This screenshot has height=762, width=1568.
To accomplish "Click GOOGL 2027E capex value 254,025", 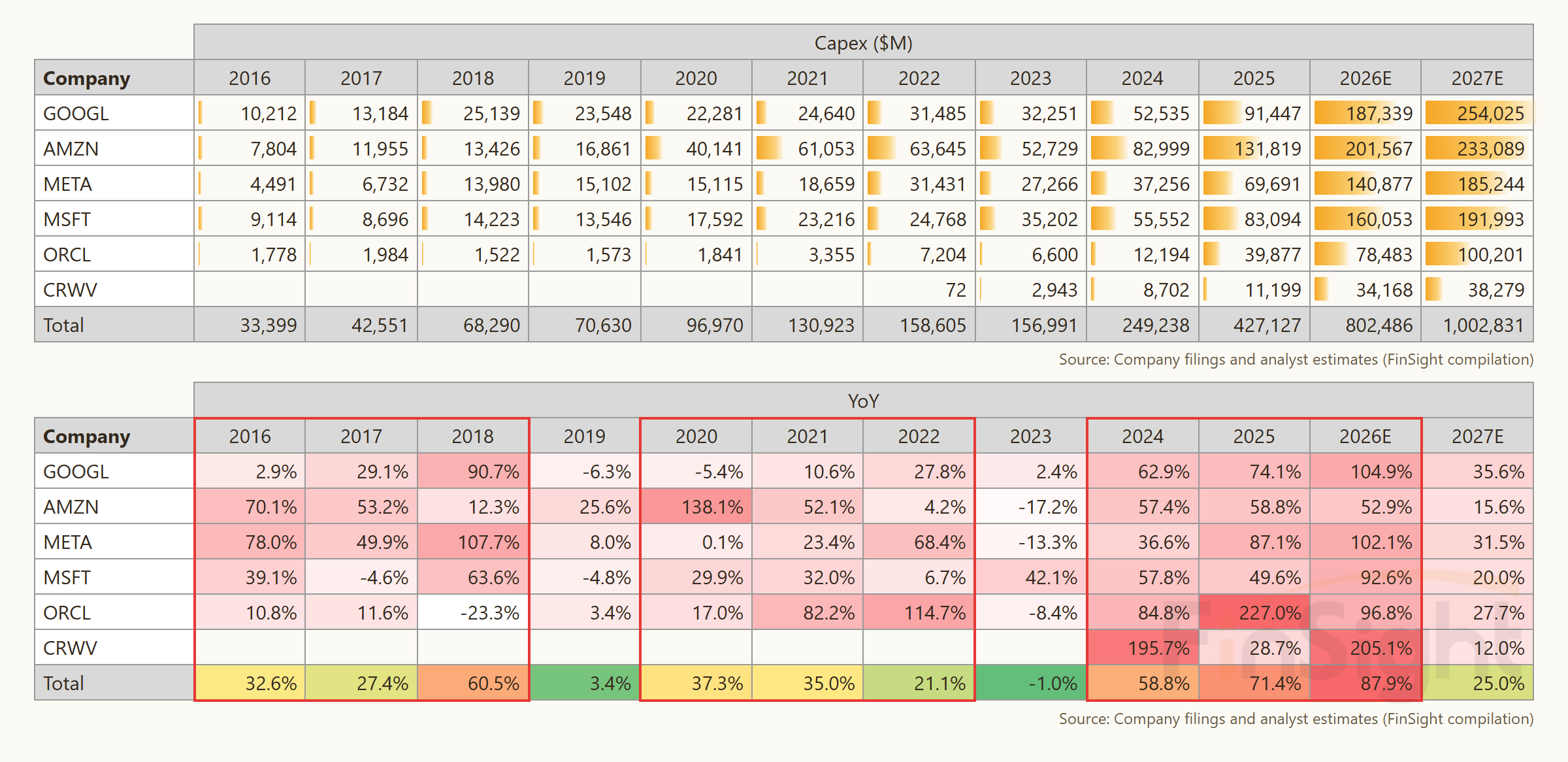I will coord(1490,113).
